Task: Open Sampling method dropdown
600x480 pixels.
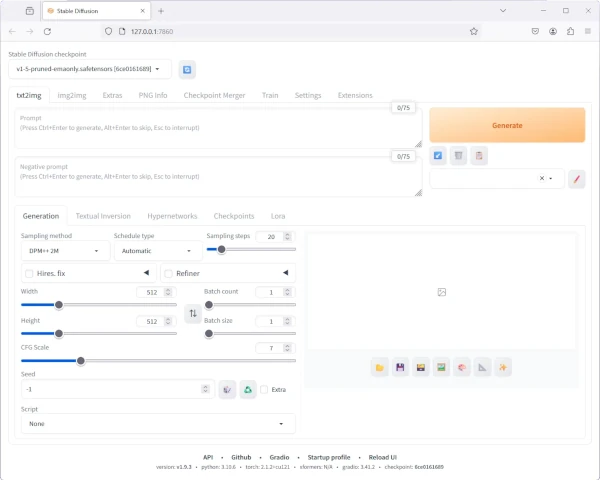Action: tap(65, 251)
